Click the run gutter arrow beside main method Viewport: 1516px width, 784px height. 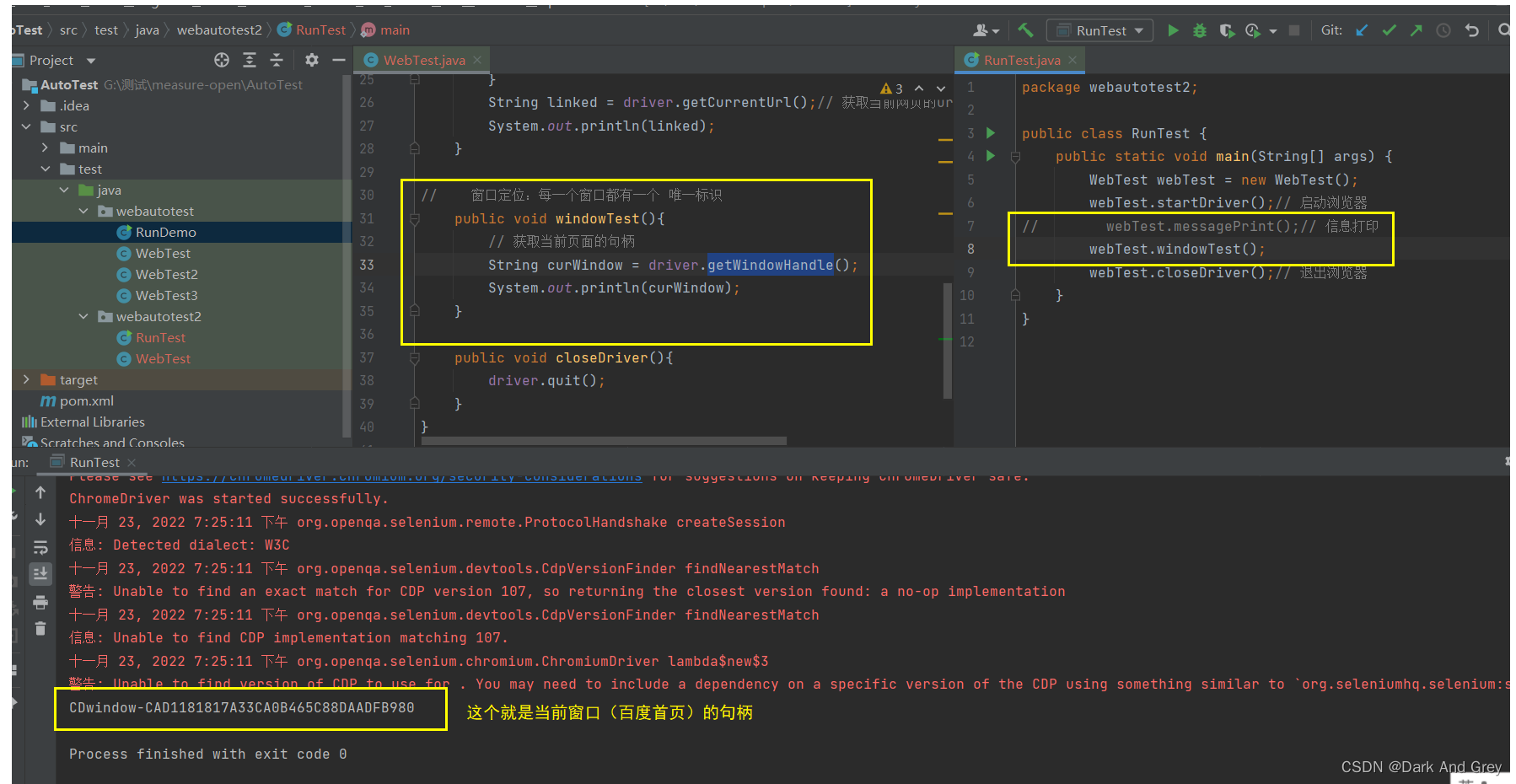pos(991,156)
